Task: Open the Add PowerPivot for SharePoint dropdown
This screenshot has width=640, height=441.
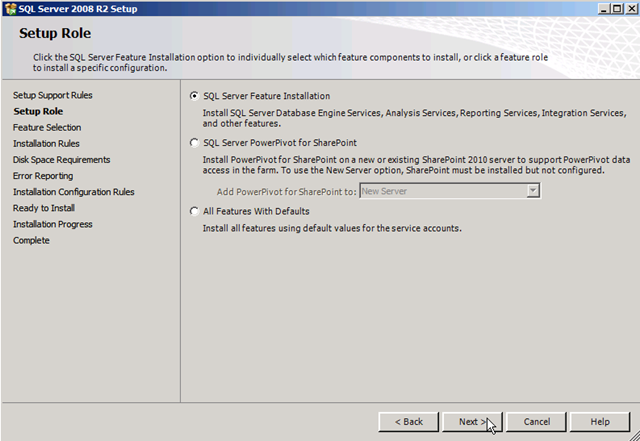Action: (533, 190)
